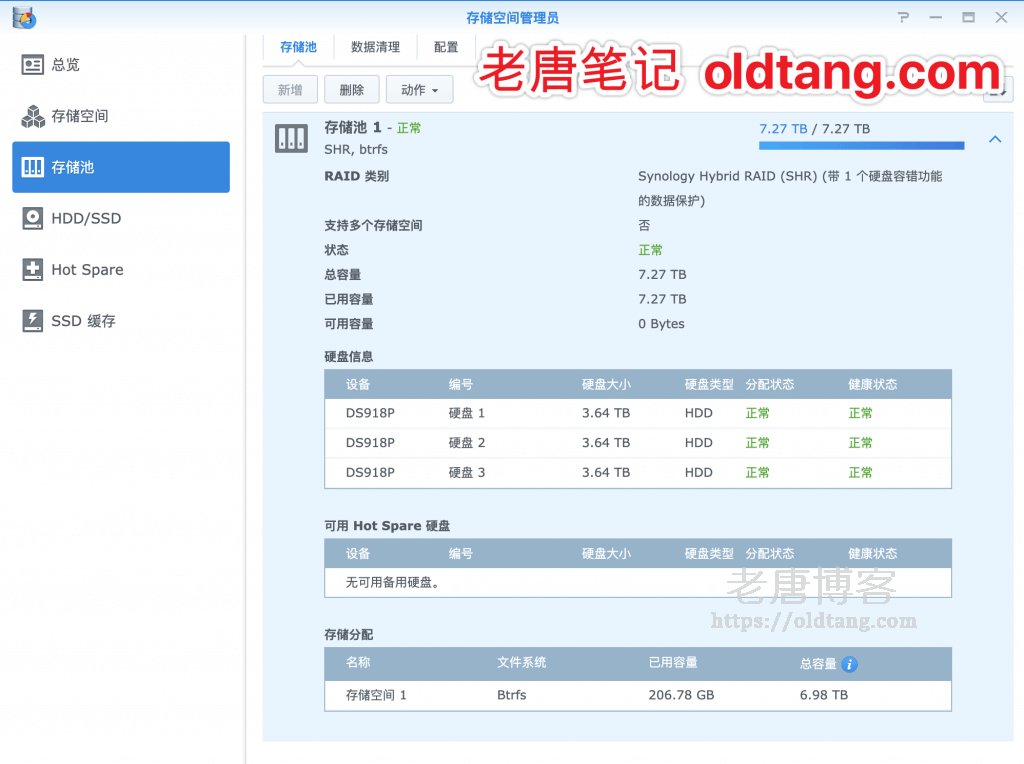Image resolution: width=1024 pixels, height=764 pixels.
Task: Select 存储池 in the sidebar
Action: 121,167
